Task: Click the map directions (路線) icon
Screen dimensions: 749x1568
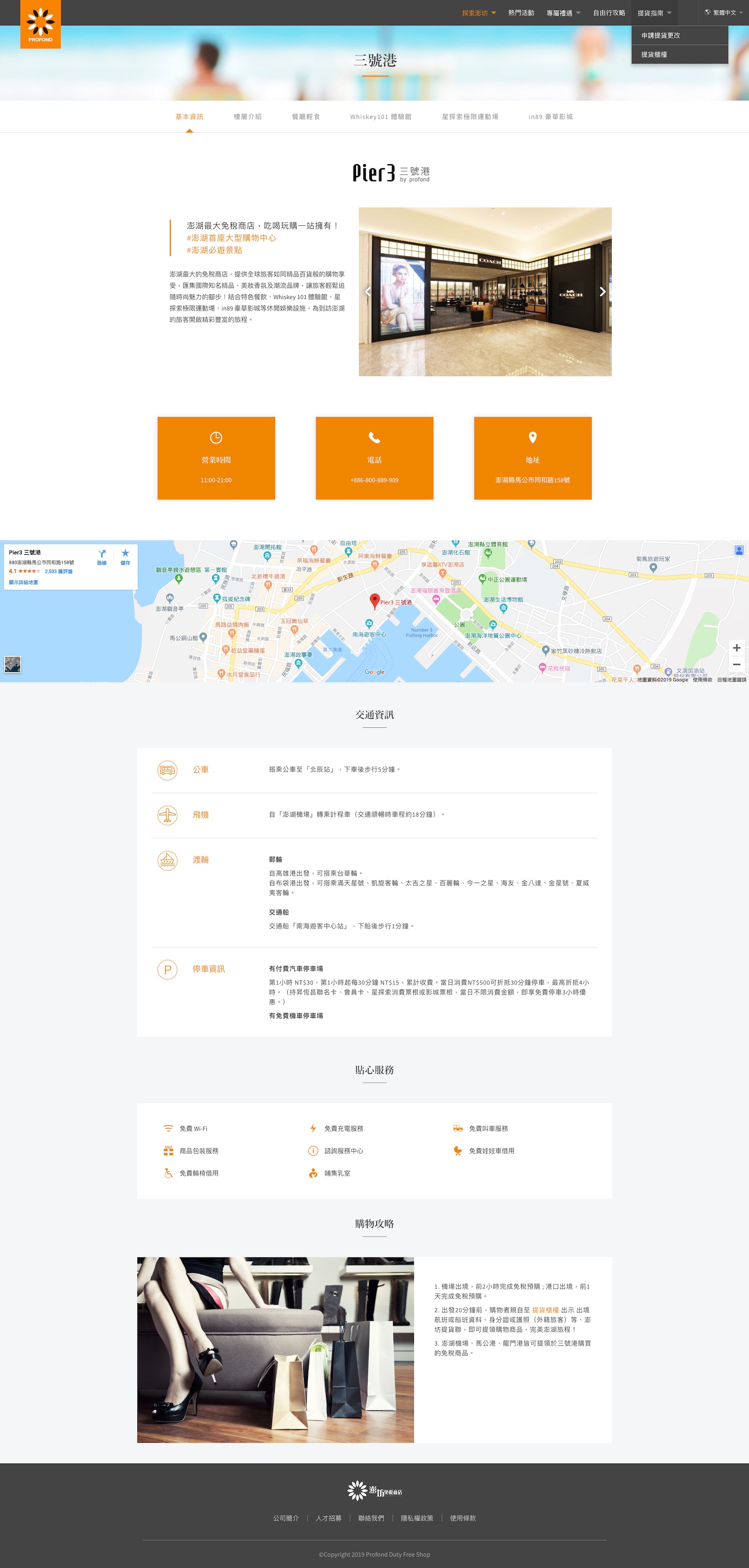Action: [102, 555]
